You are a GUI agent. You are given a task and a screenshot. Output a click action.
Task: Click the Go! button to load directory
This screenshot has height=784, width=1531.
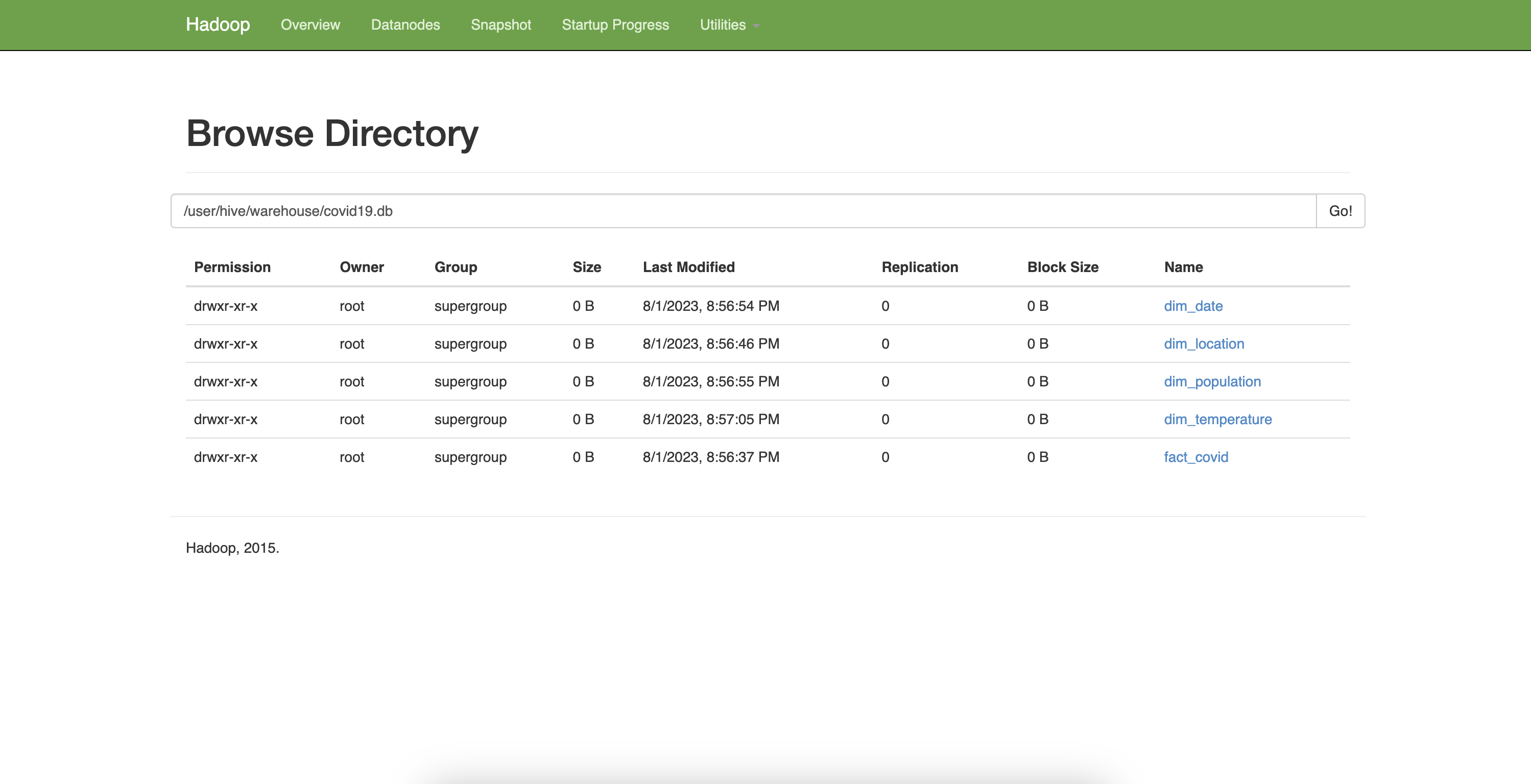click(1339, 210)
